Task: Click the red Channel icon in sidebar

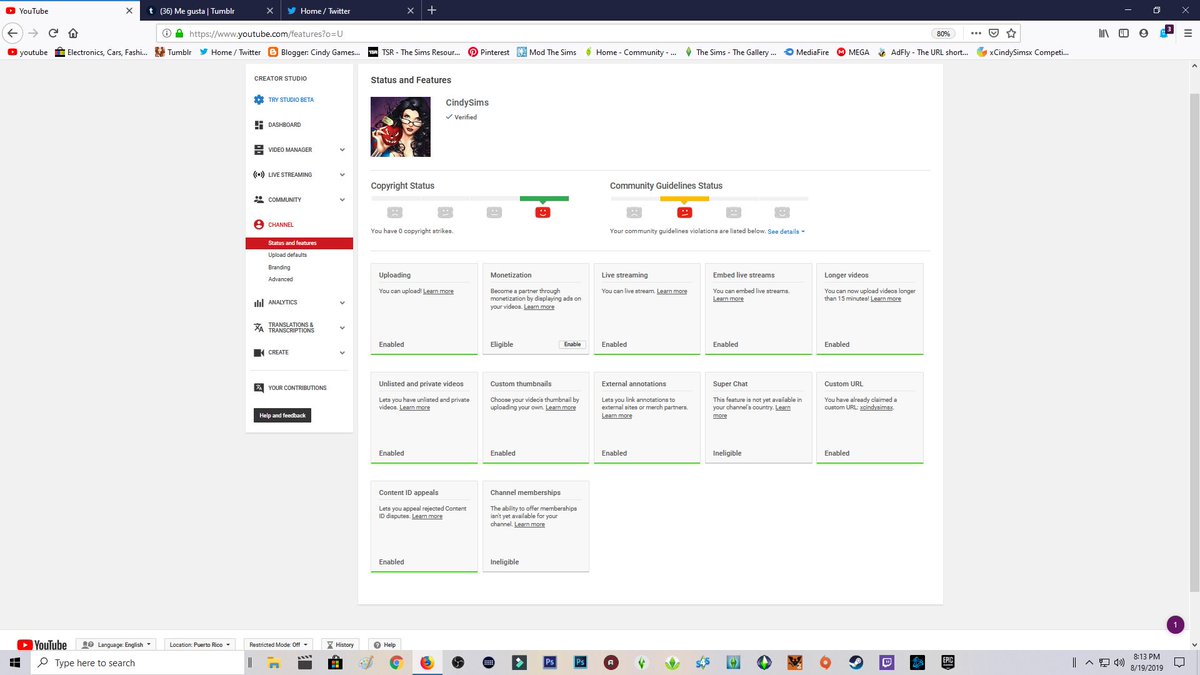Action: tap(259, 225)
